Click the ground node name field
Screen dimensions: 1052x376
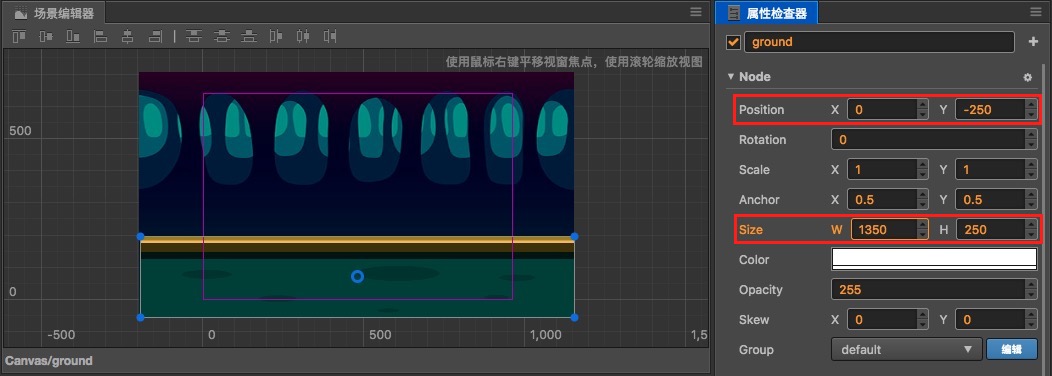879,42
